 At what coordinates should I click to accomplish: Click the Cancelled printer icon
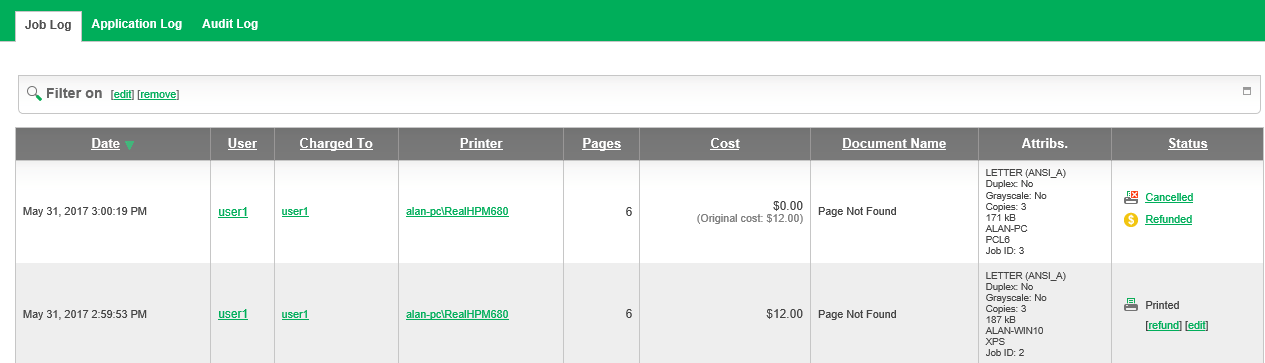click(x=1131, y=198)
